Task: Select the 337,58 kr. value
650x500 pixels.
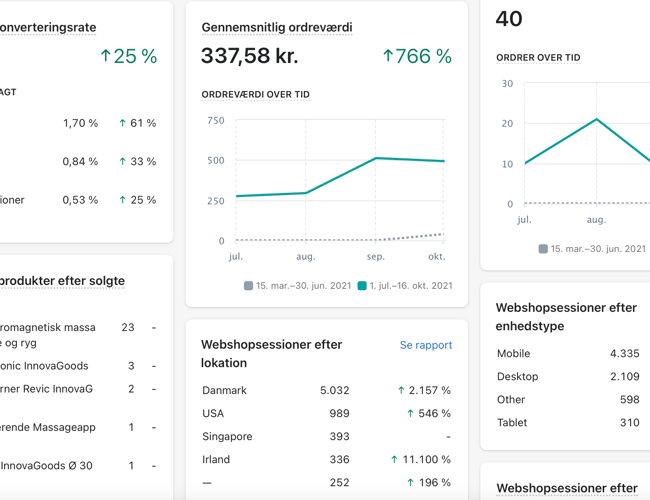Action: [250, 56]
